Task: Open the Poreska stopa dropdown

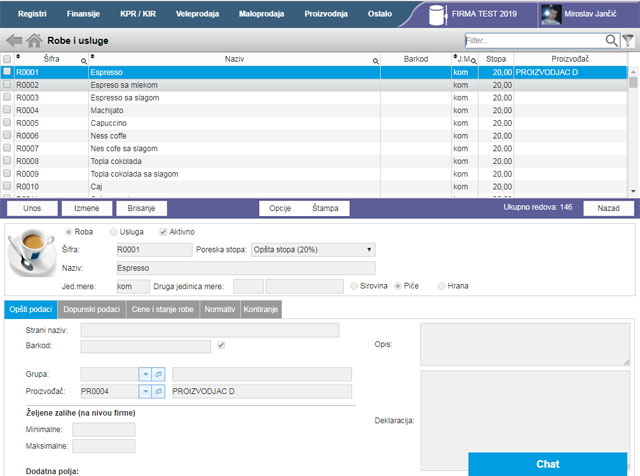Action: pos(312,249)
